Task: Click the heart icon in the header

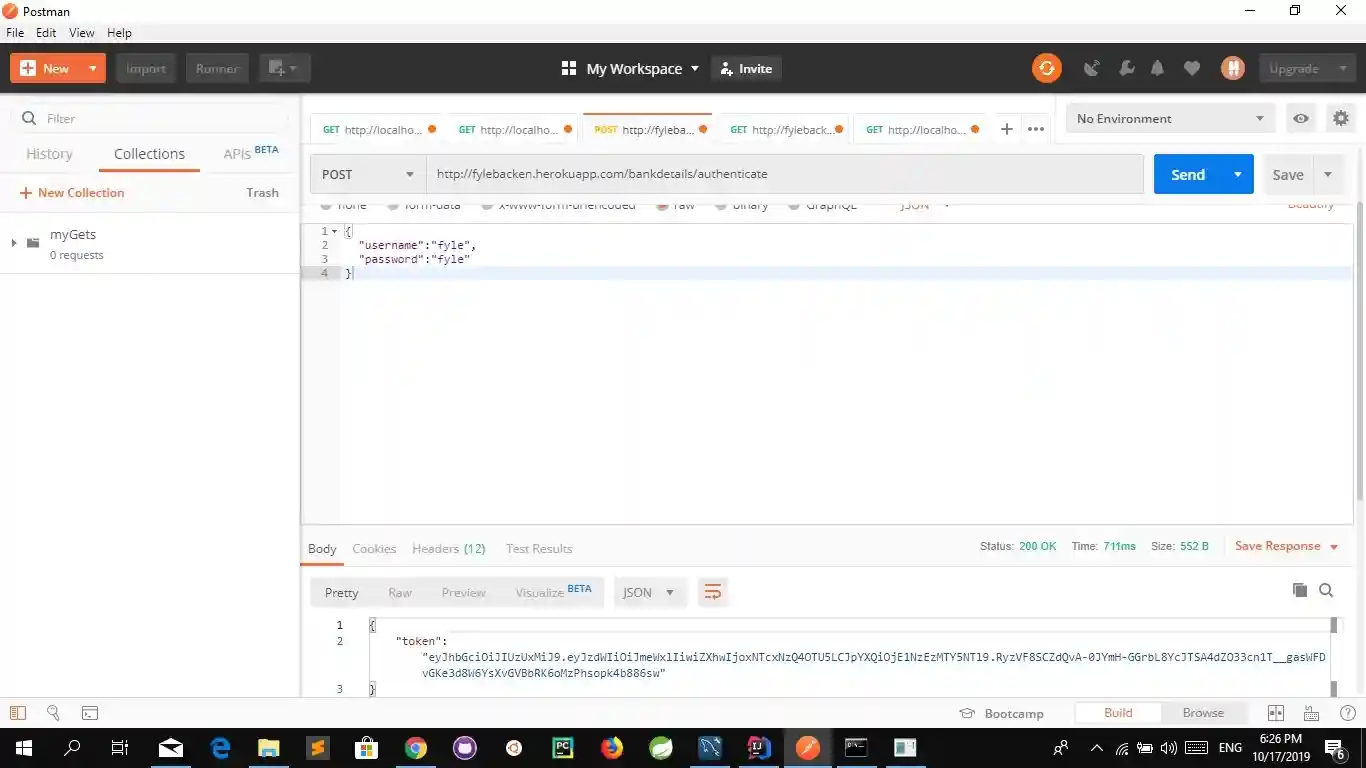Action: pos(1191,68)
